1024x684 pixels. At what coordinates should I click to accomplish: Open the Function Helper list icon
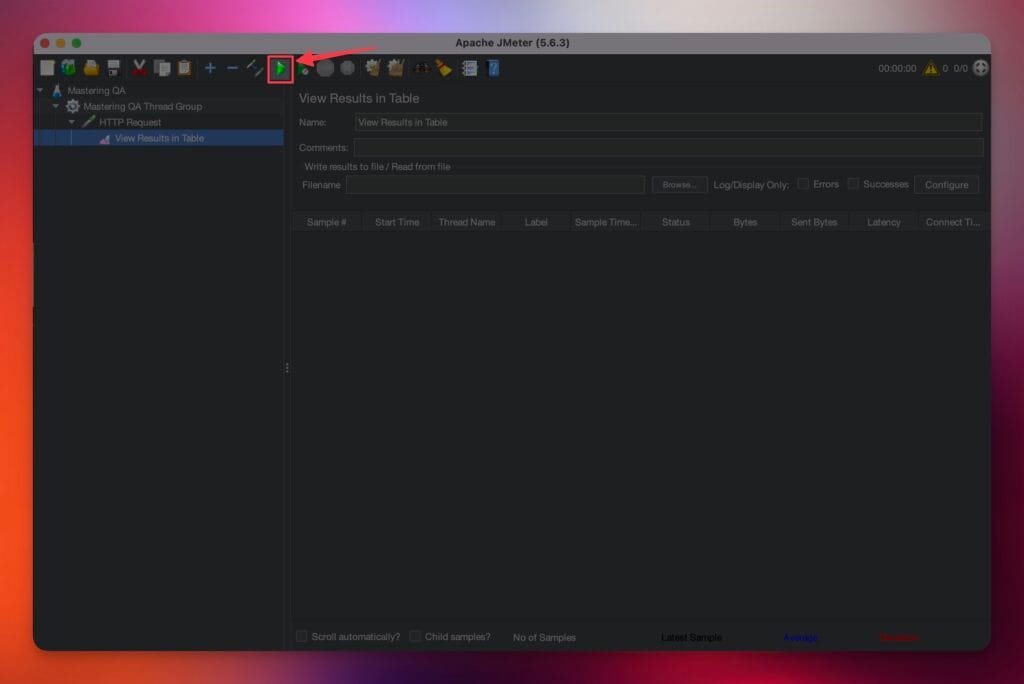pyautogui.click(x=470, y=68)
